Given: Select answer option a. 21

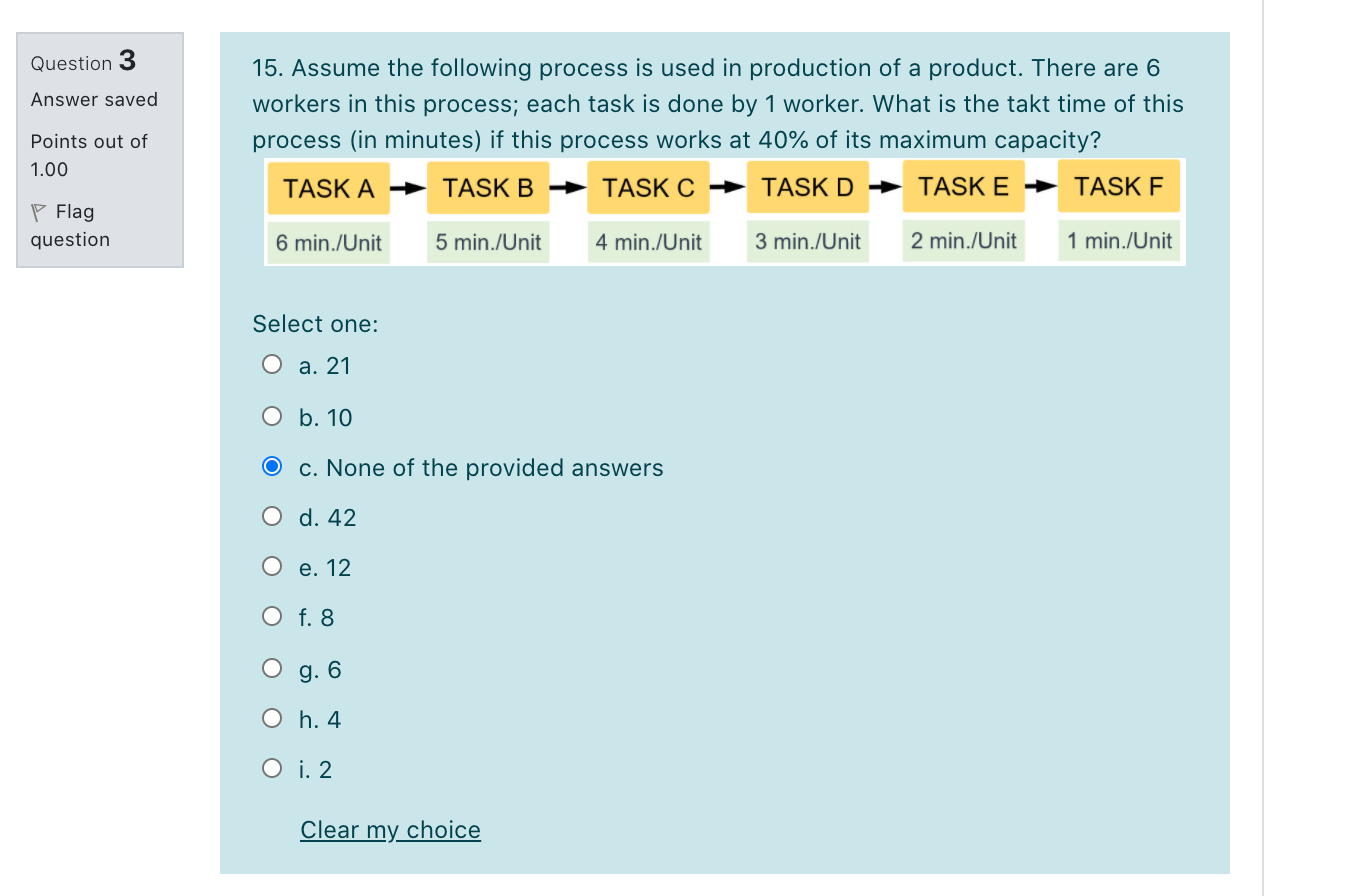Looking at the screenshot, I should tap(272, 365).
